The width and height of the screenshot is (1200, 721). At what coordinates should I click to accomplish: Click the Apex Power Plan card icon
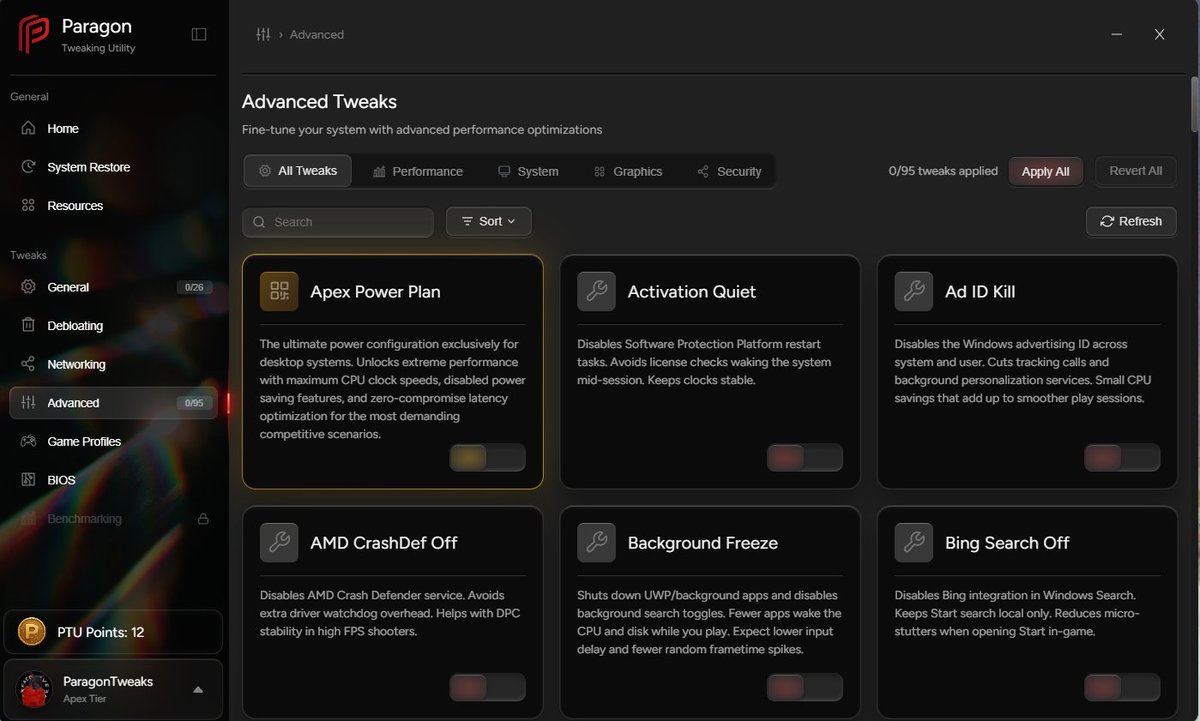(279, 291)
